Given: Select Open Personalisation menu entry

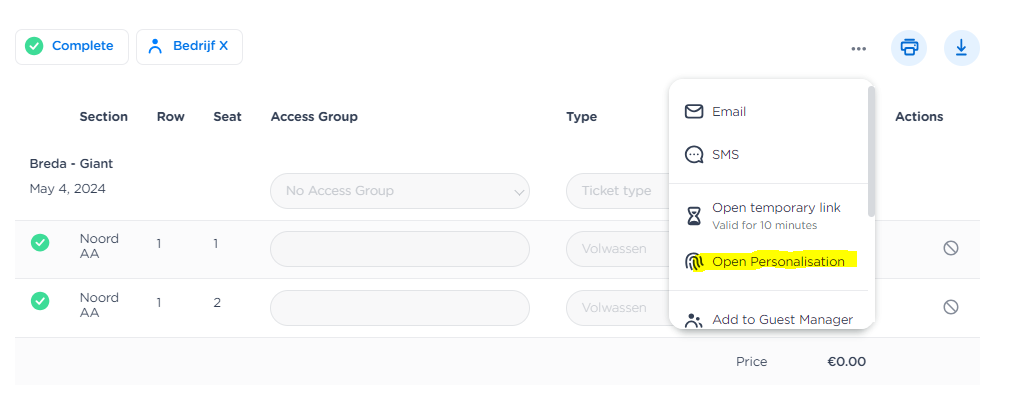Looking at the screenshot, I should coord(778,262).
